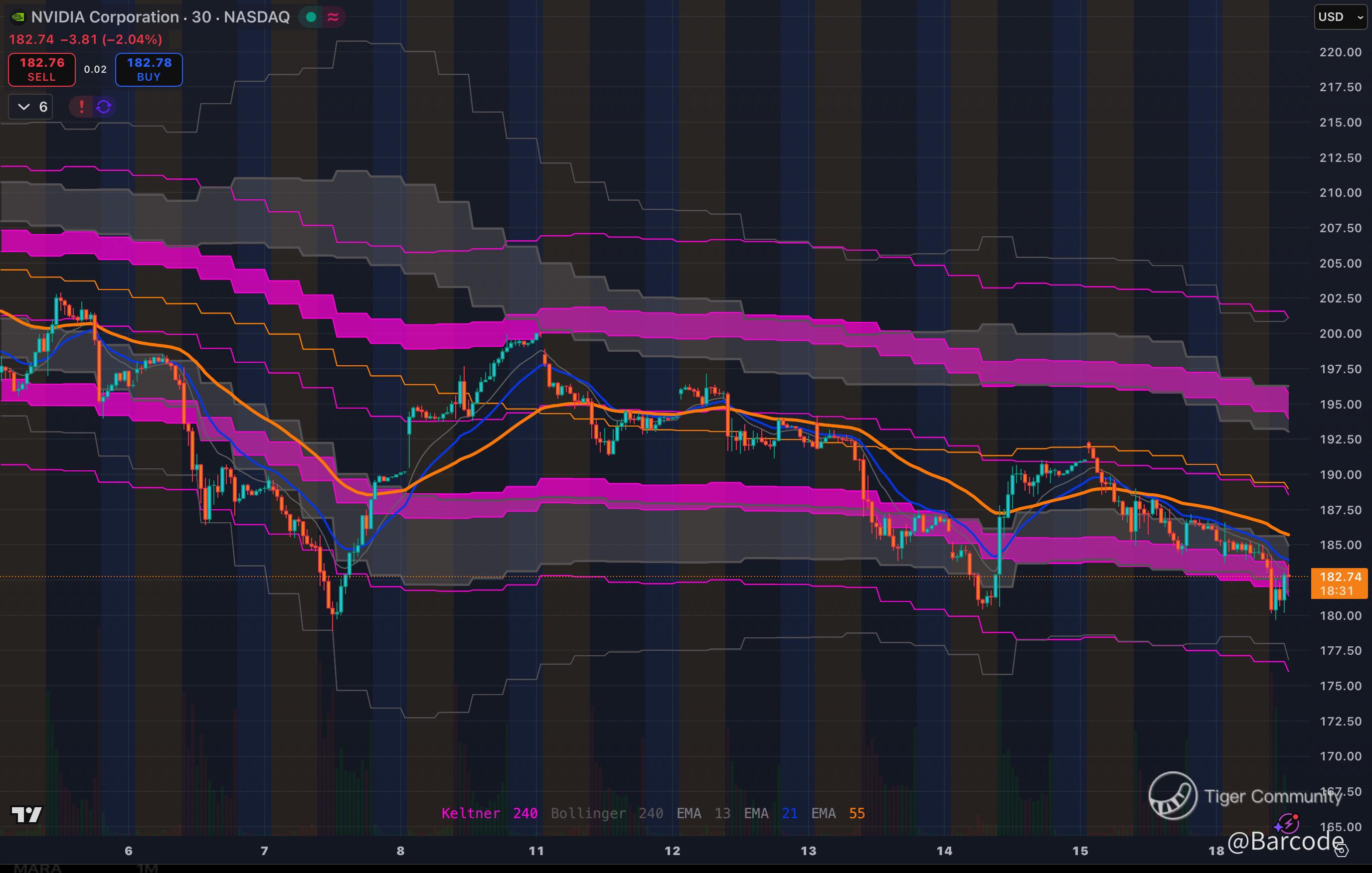
Task: Select the Keltner 240 indicator label
Action: tap(489, 813)
